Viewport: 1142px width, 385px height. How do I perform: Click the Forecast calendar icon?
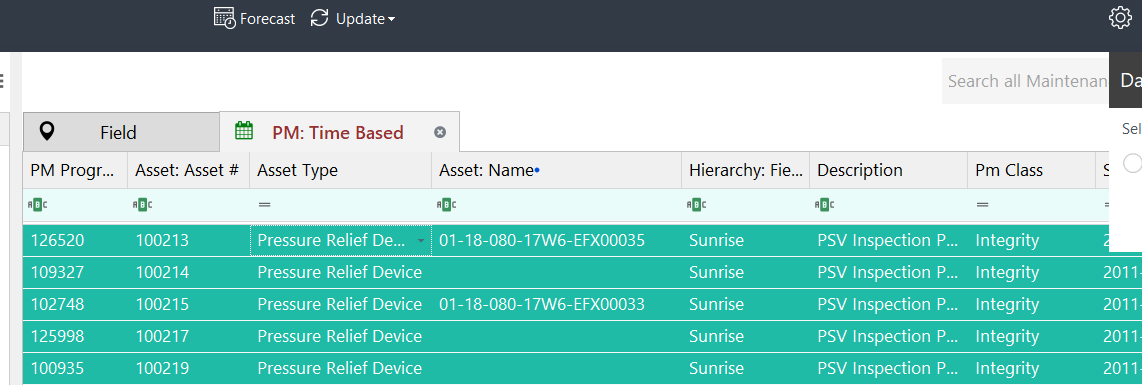click(x=224, y=17)
